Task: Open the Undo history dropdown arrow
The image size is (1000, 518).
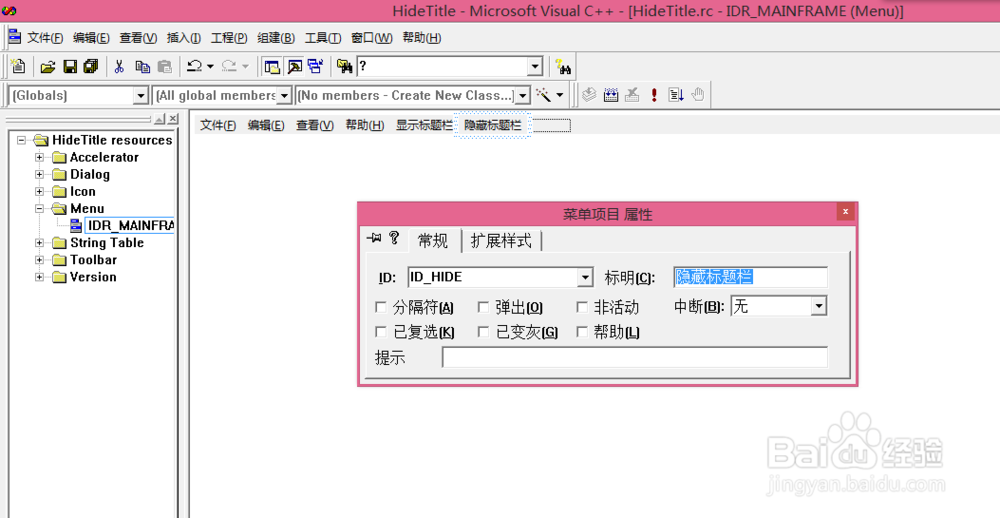Action: pyautogui.click(x=210, y=66)
